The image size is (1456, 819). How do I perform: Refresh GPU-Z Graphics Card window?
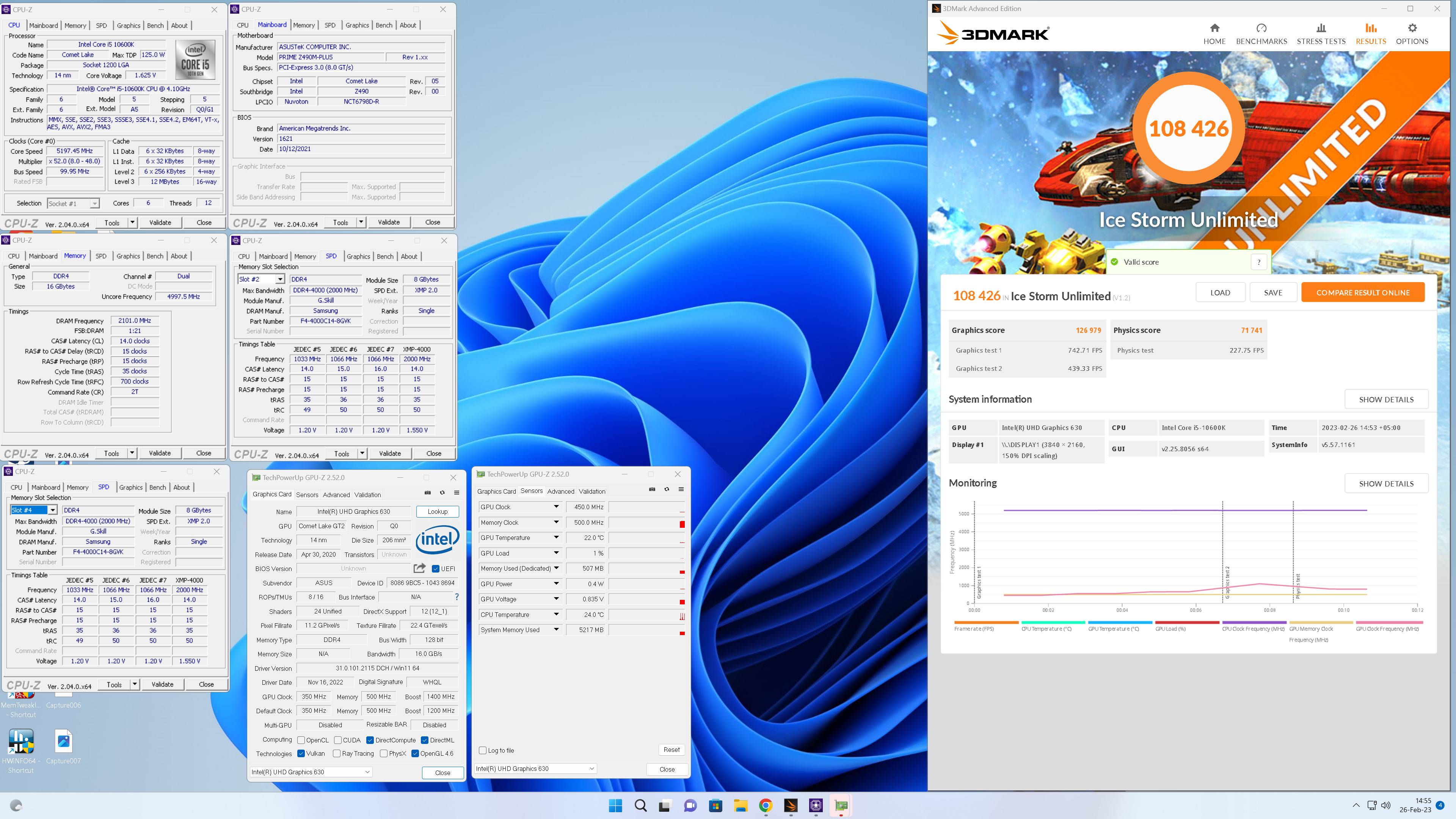(x=442, y=492)
